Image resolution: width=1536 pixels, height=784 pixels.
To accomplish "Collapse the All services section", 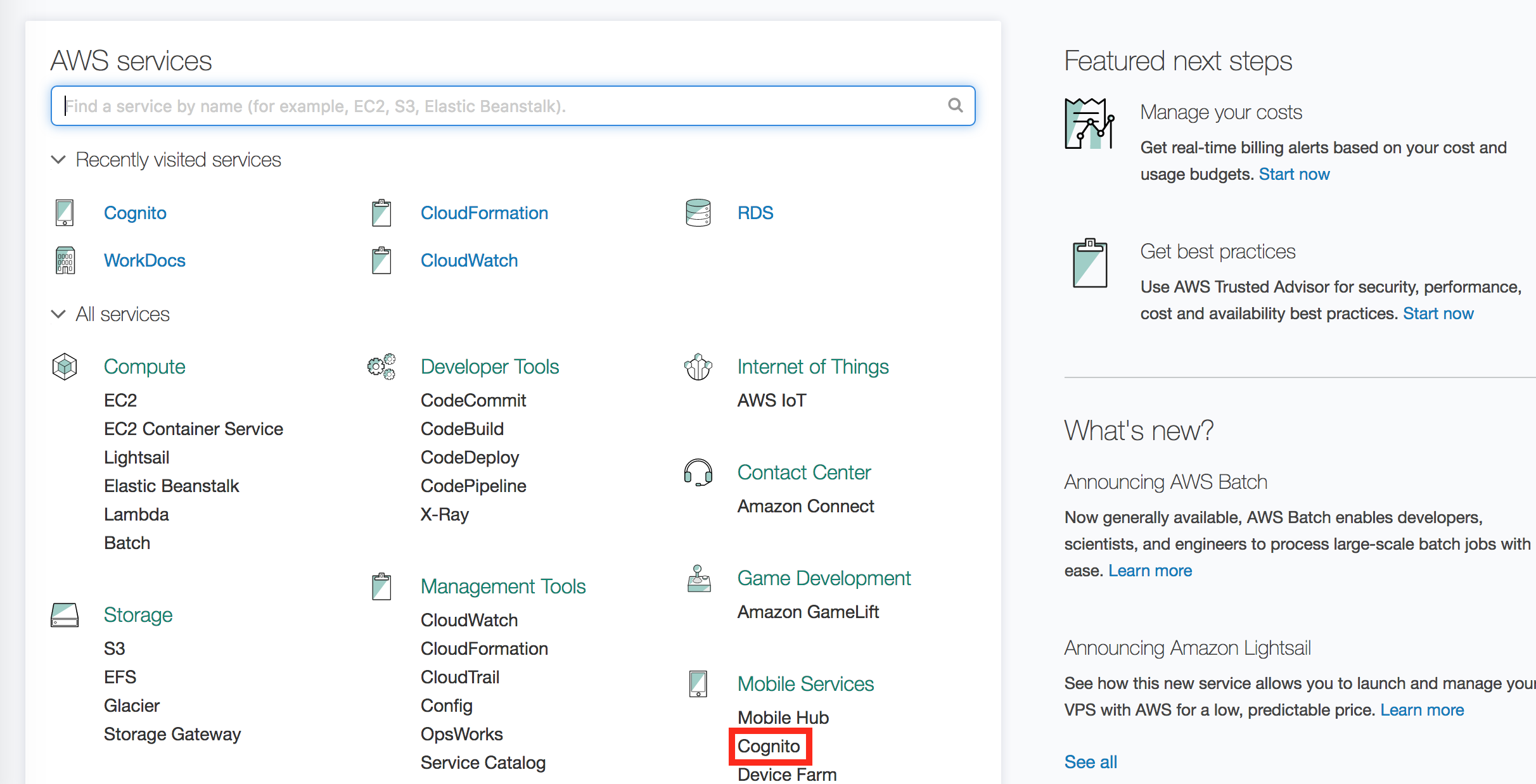I will tap(58, 314).
